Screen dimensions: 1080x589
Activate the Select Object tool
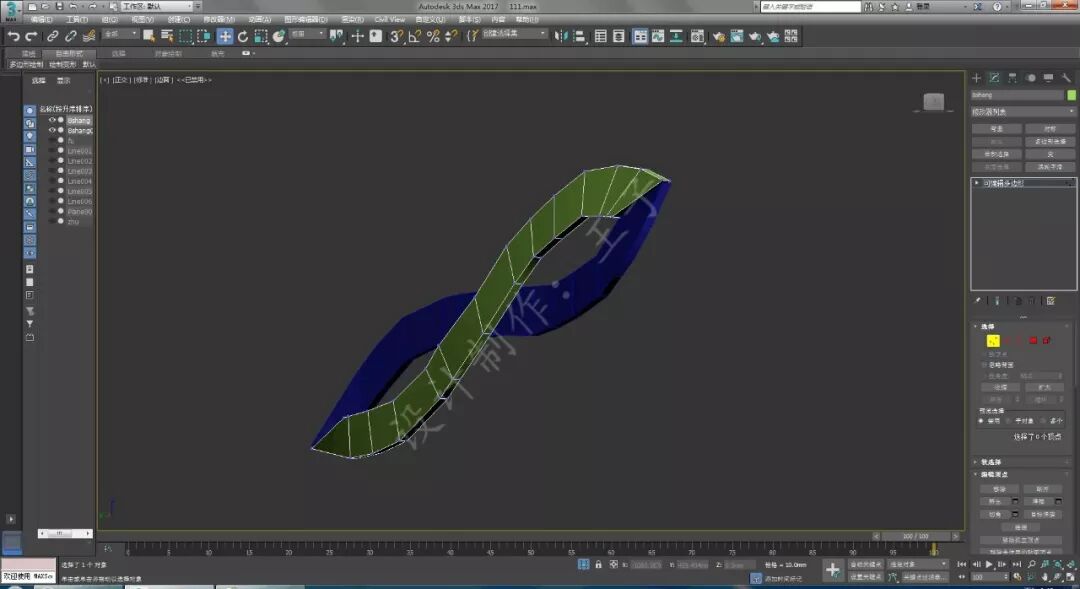point(149,36)
